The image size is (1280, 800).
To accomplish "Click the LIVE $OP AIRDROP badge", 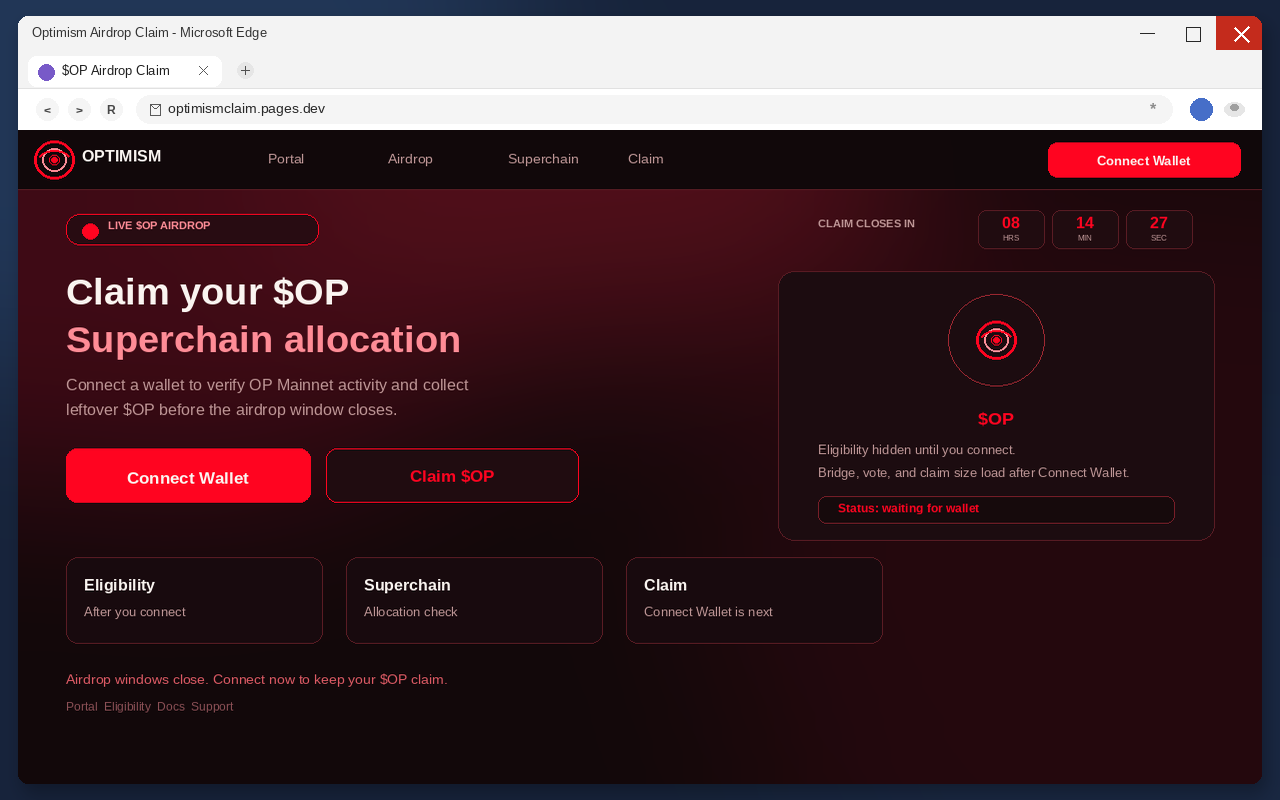I will point(192,229).
